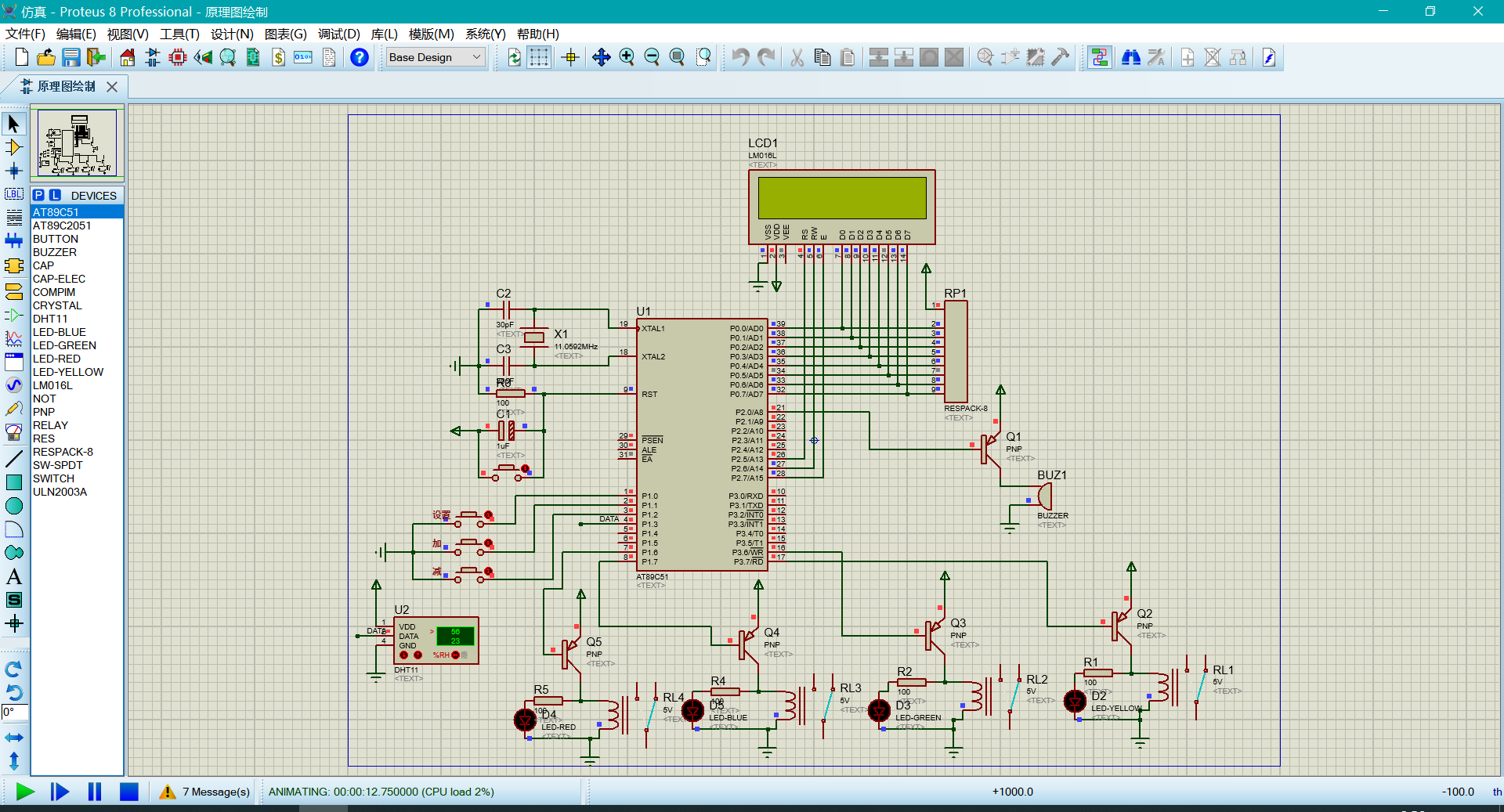This screenshot has width=1504, height=812.
Task: Open the 文件(F) menu
Action: click(25, 34)
